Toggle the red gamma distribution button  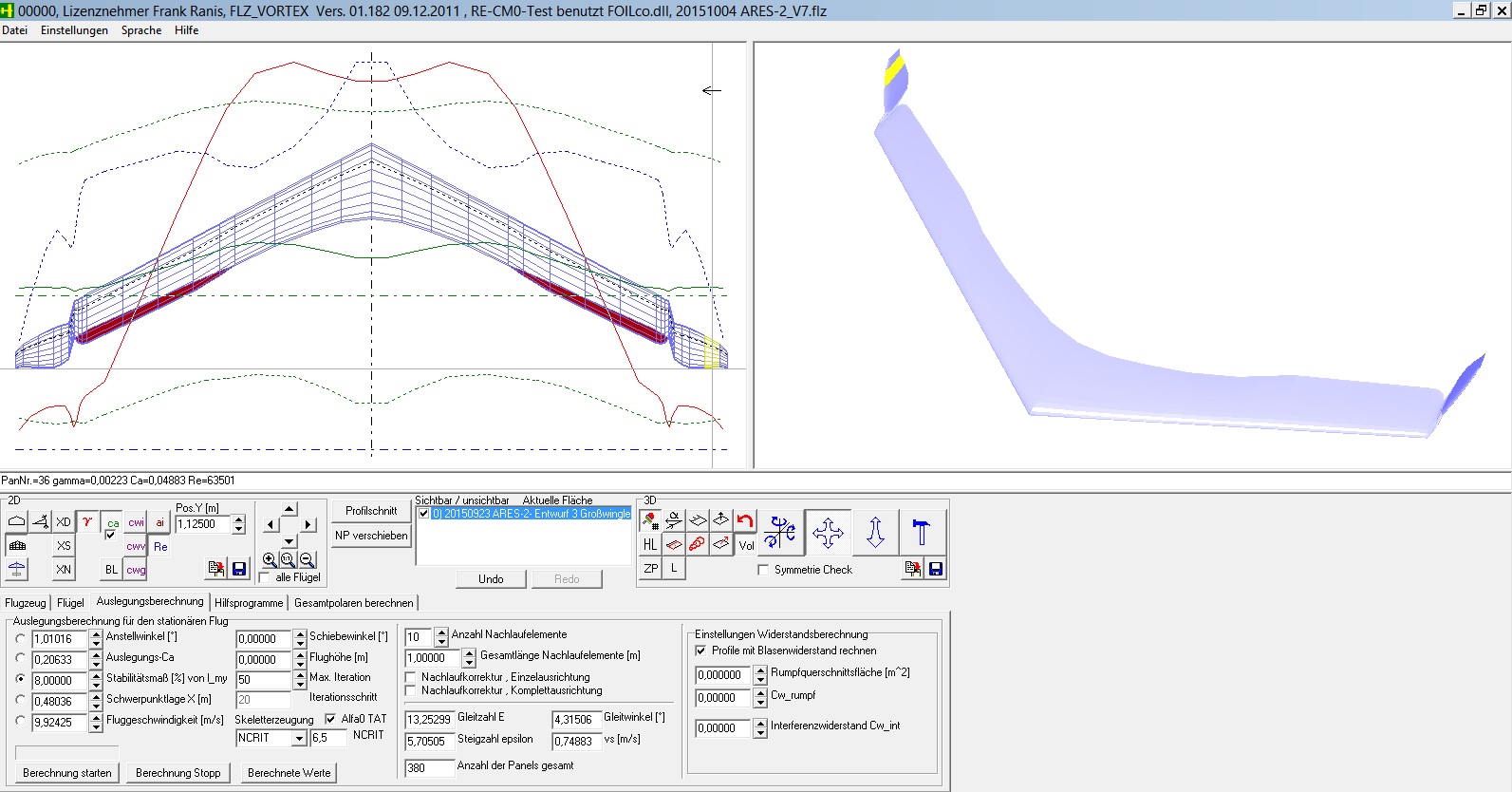tap(87, 521)
